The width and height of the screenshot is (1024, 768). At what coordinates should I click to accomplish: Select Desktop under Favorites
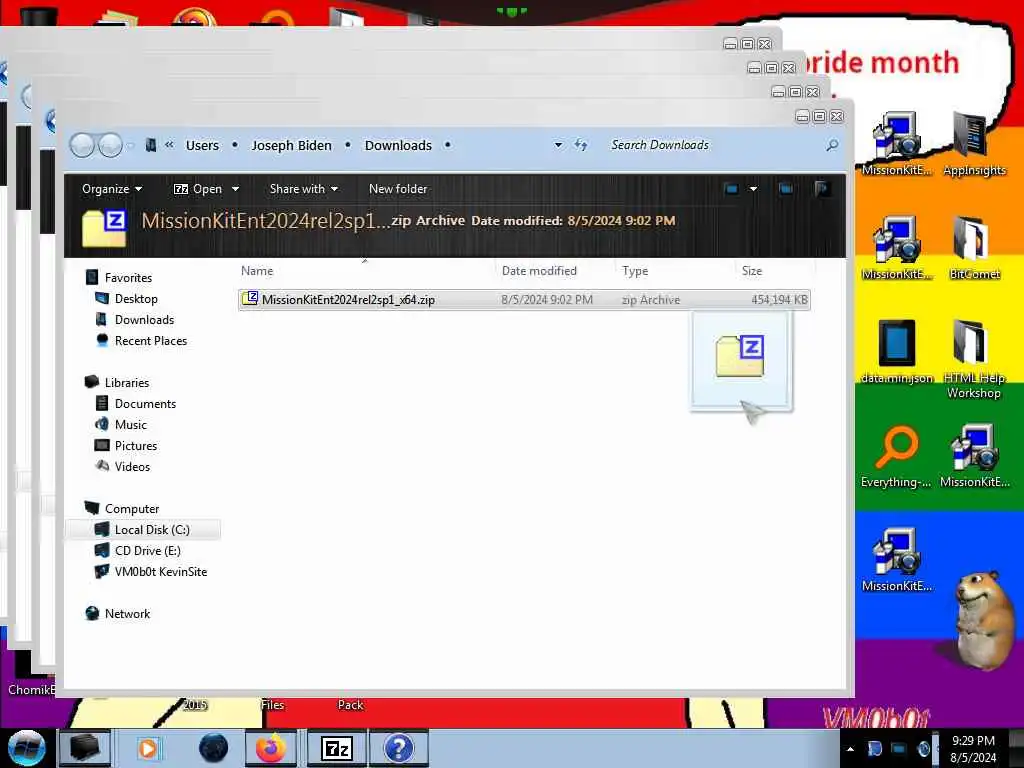(x=127, y=298)
